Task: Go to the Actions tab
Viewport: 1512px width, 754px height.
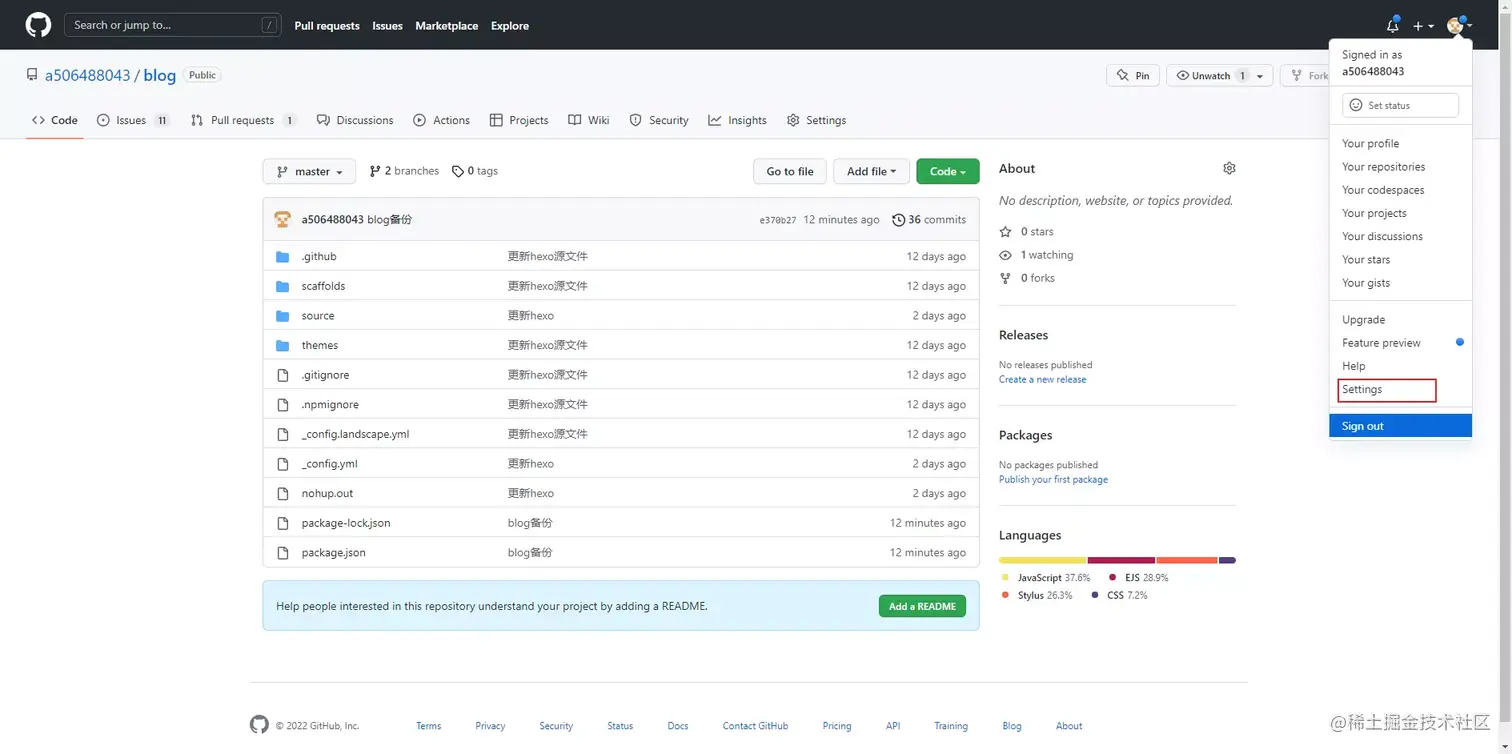Action: [441, 120]
